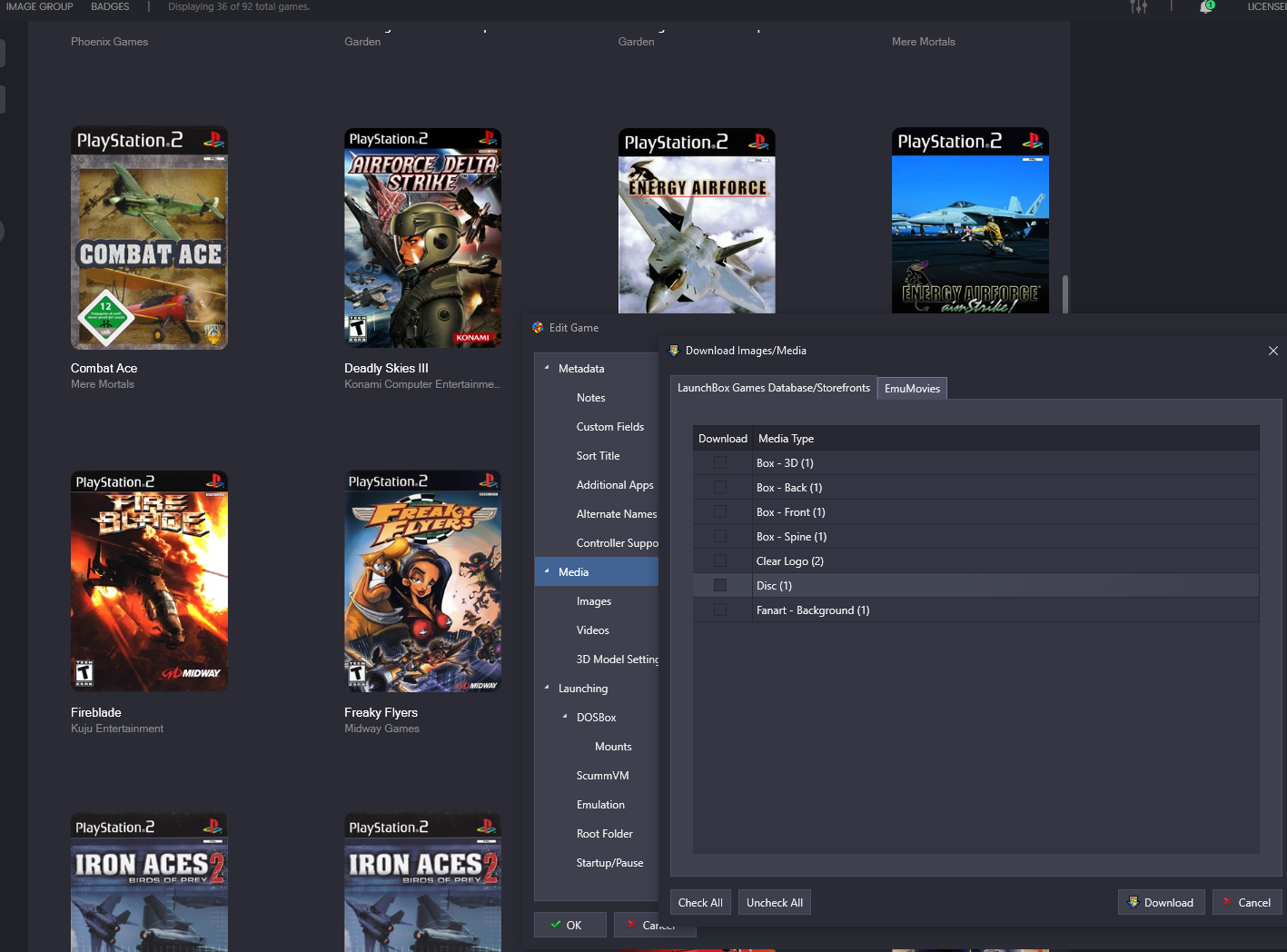Select ScummVM tree item
Screen dimensions: 1287x952
[602, 776]
